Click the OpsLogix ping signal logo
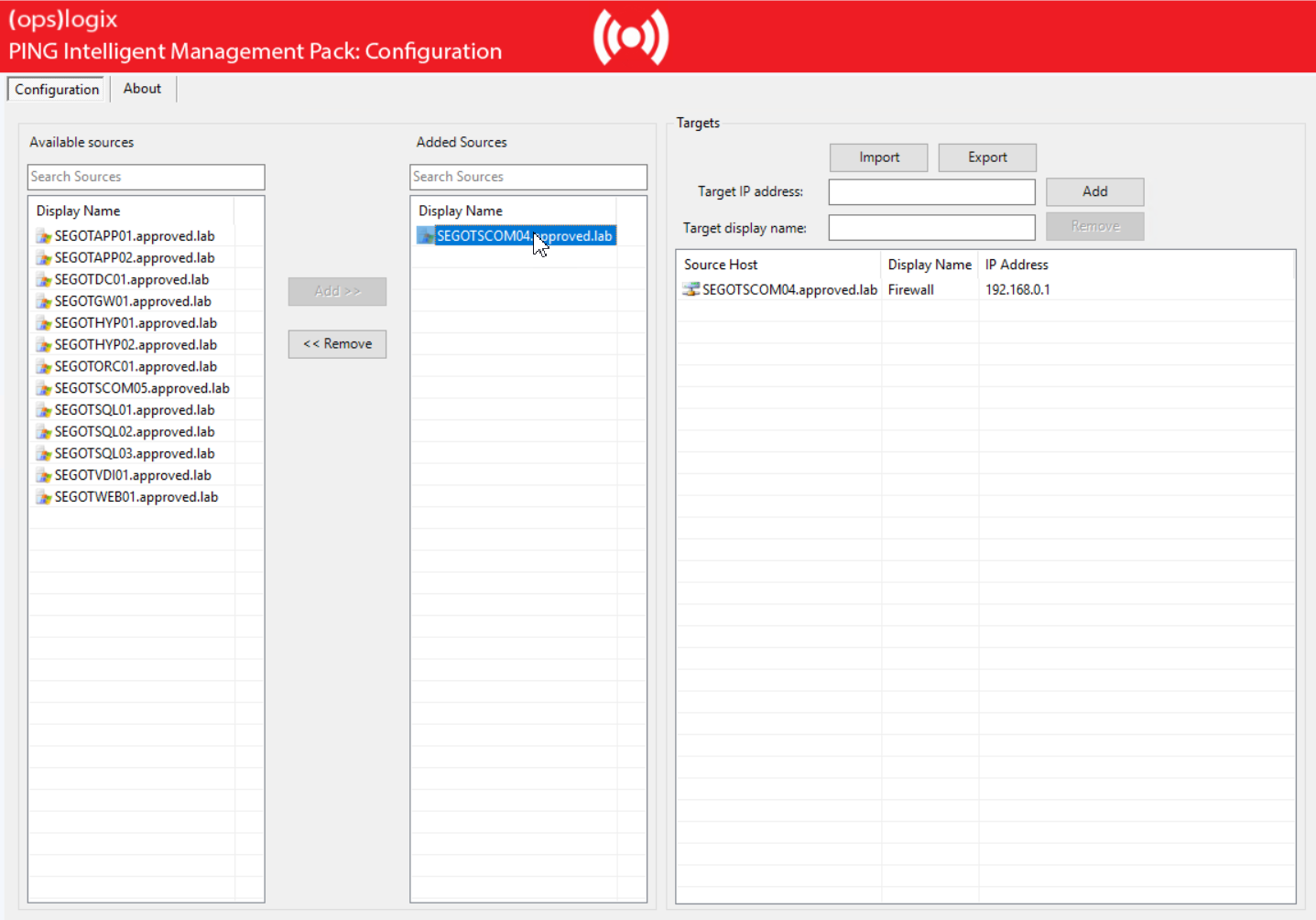The image size is (1316, 920). click(x=629, y=36)
